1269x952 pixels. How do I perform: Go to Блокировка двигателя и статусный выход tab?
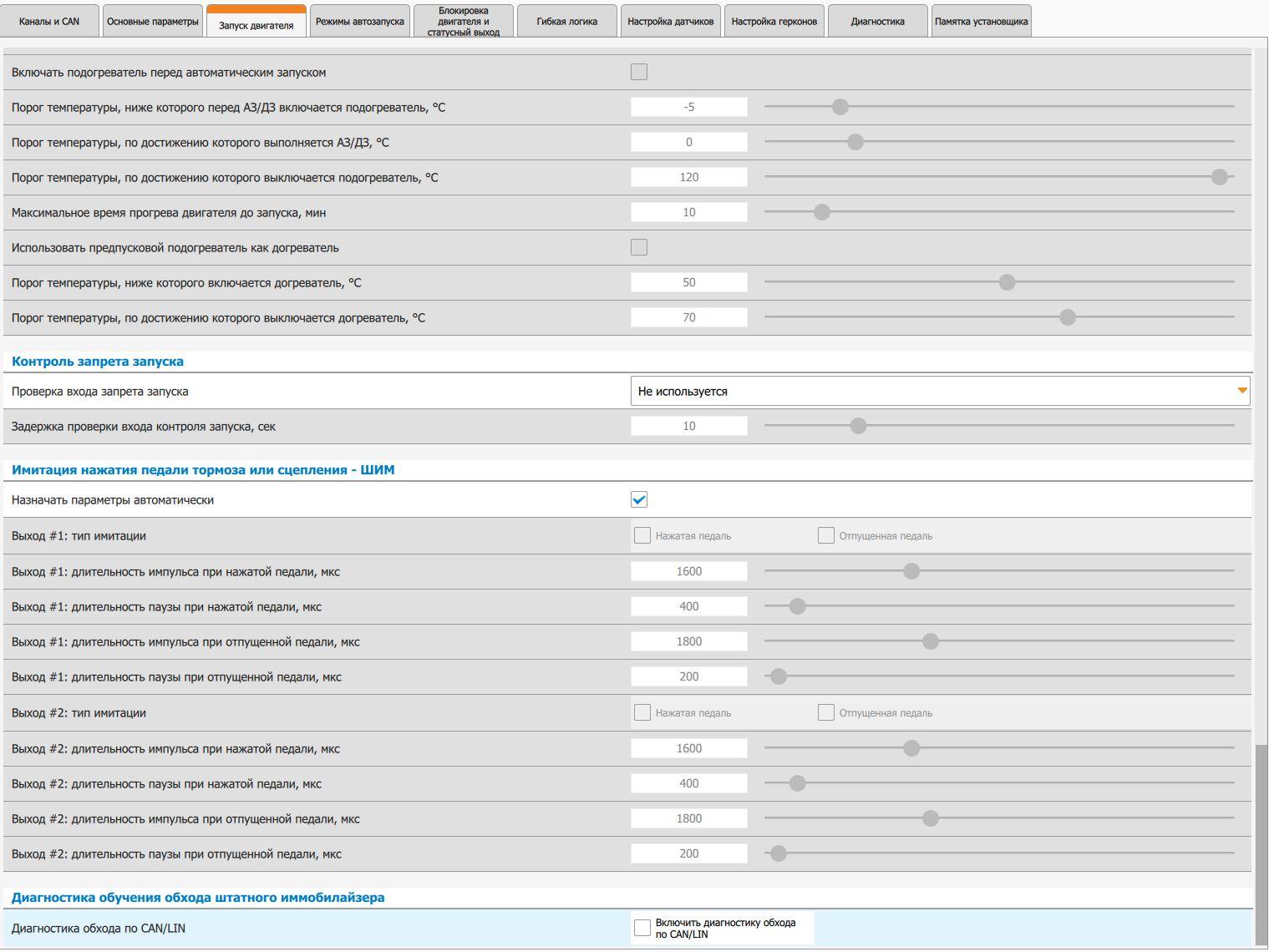pos(464,21)
